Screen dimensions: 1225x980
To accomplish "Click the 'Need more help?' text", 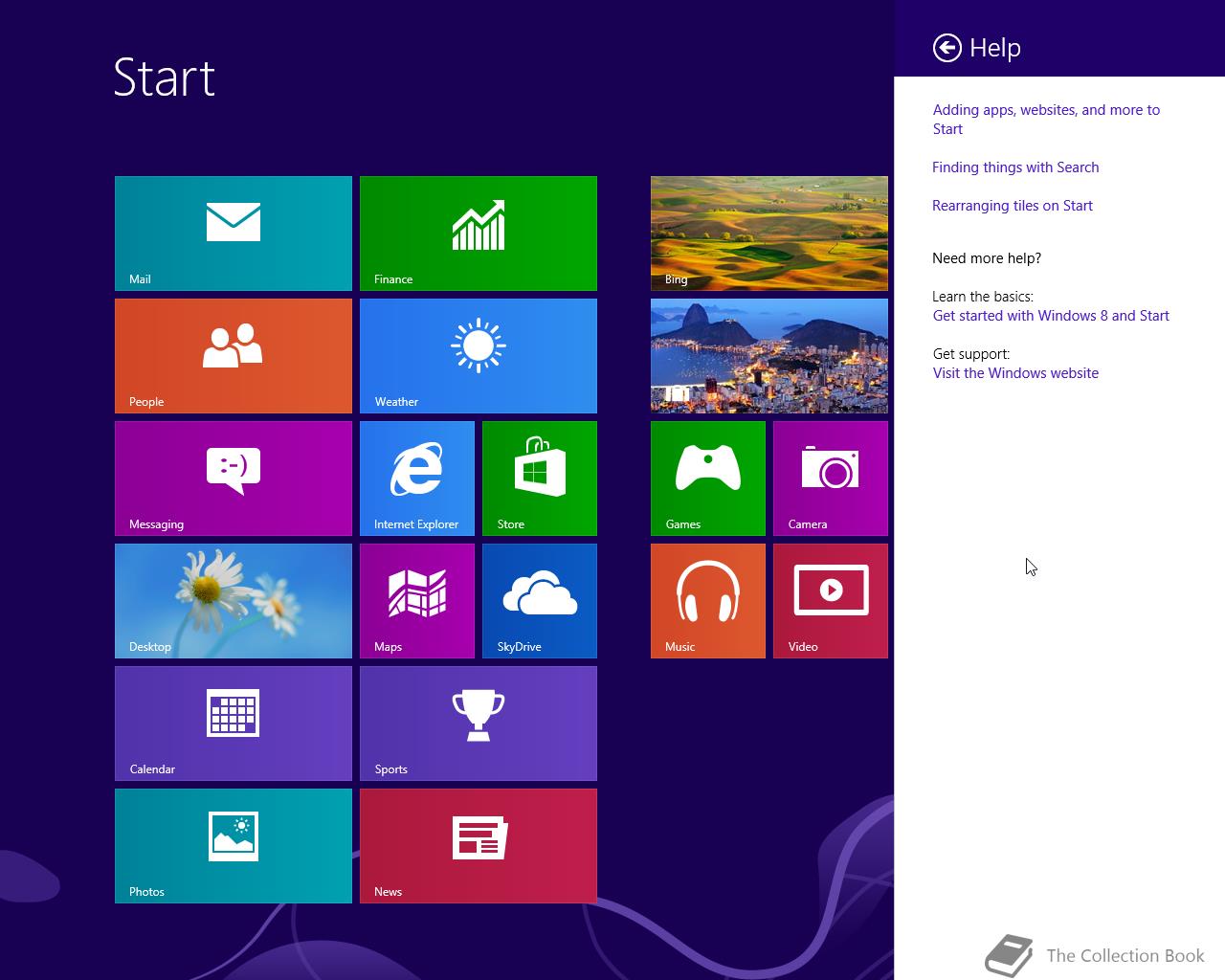I will click(987, 258).
